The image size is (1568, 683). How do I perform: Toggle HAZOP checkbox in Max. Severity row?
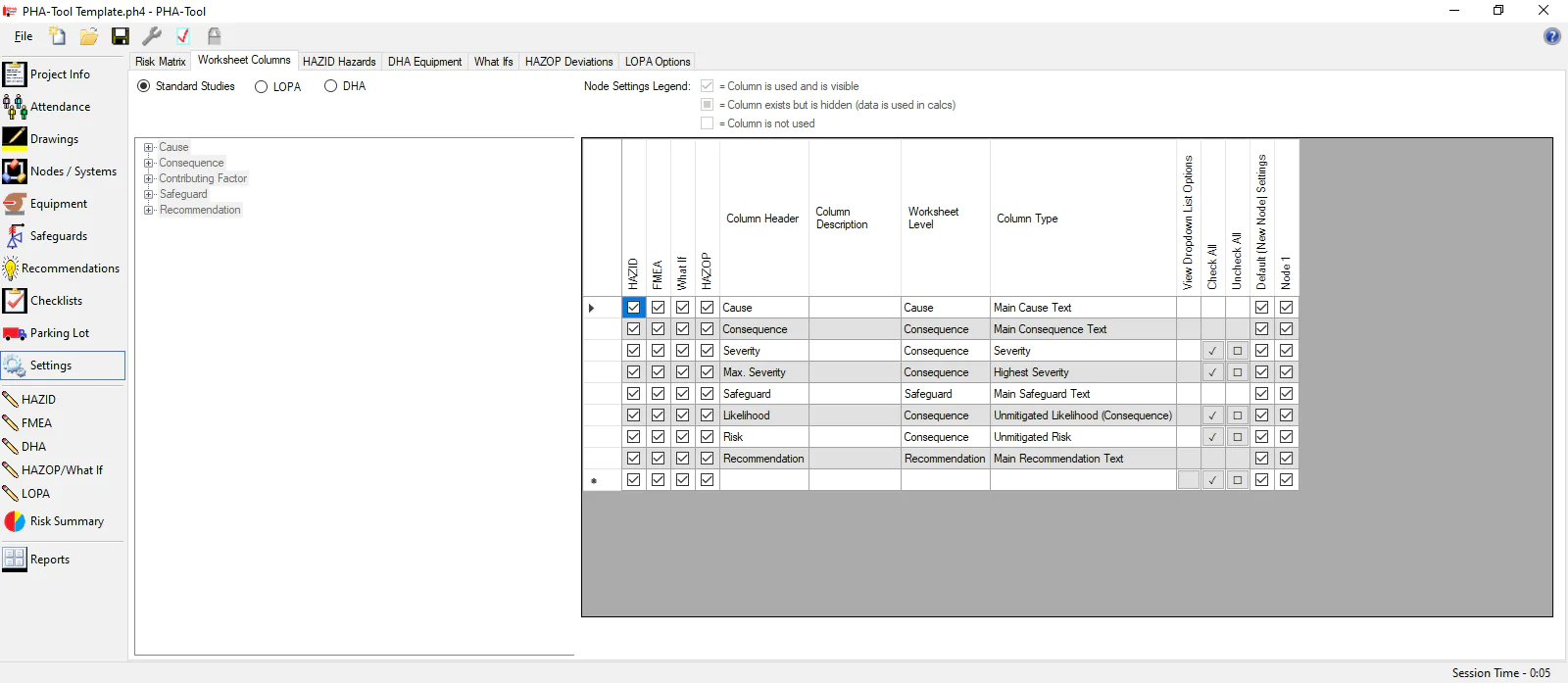pyautogui.click(x=708, y=372)
